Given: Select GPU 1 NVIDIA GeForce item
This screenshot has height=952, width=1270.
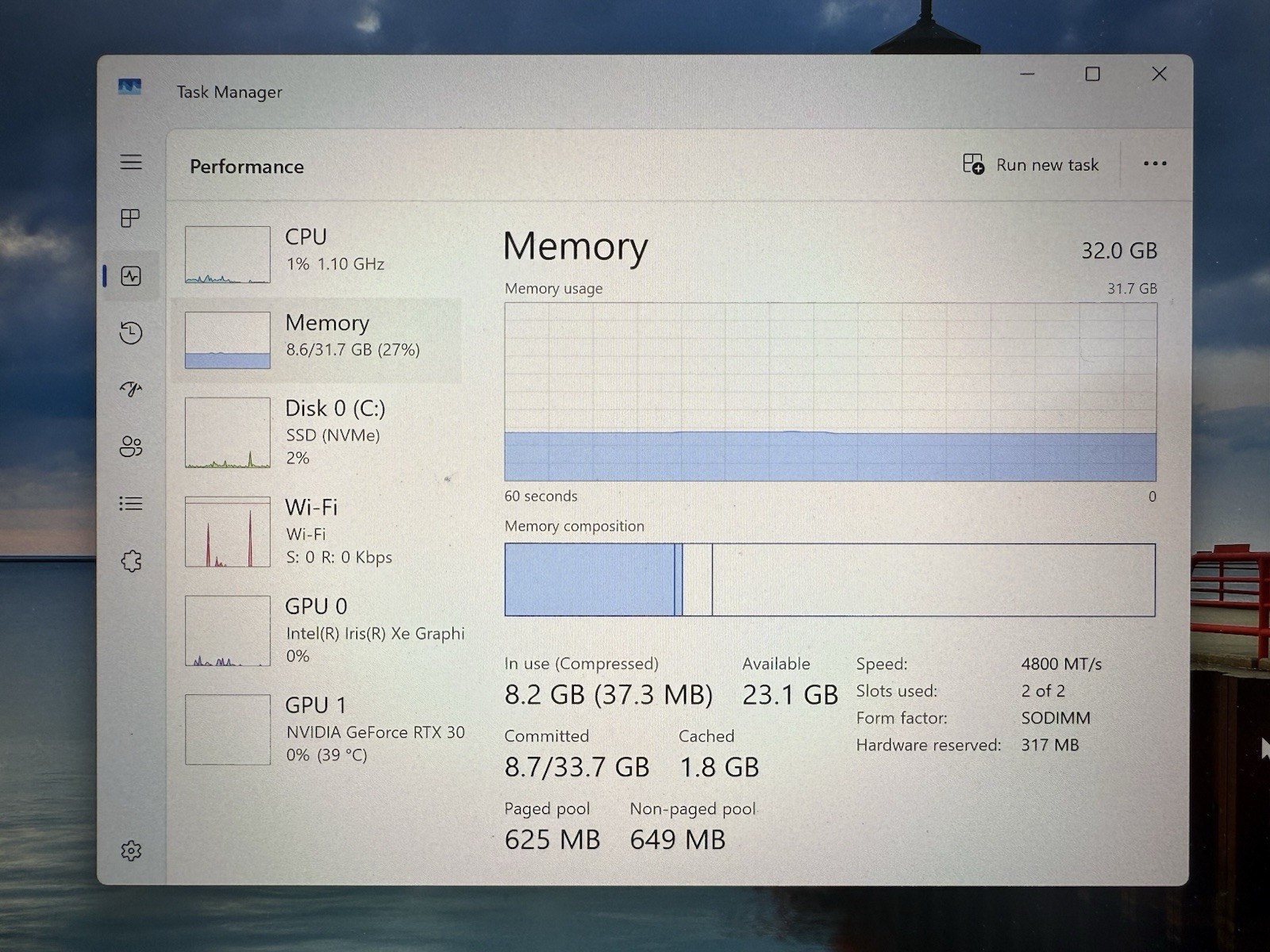Looking at the screenshot, I should (x=317, y=730).
